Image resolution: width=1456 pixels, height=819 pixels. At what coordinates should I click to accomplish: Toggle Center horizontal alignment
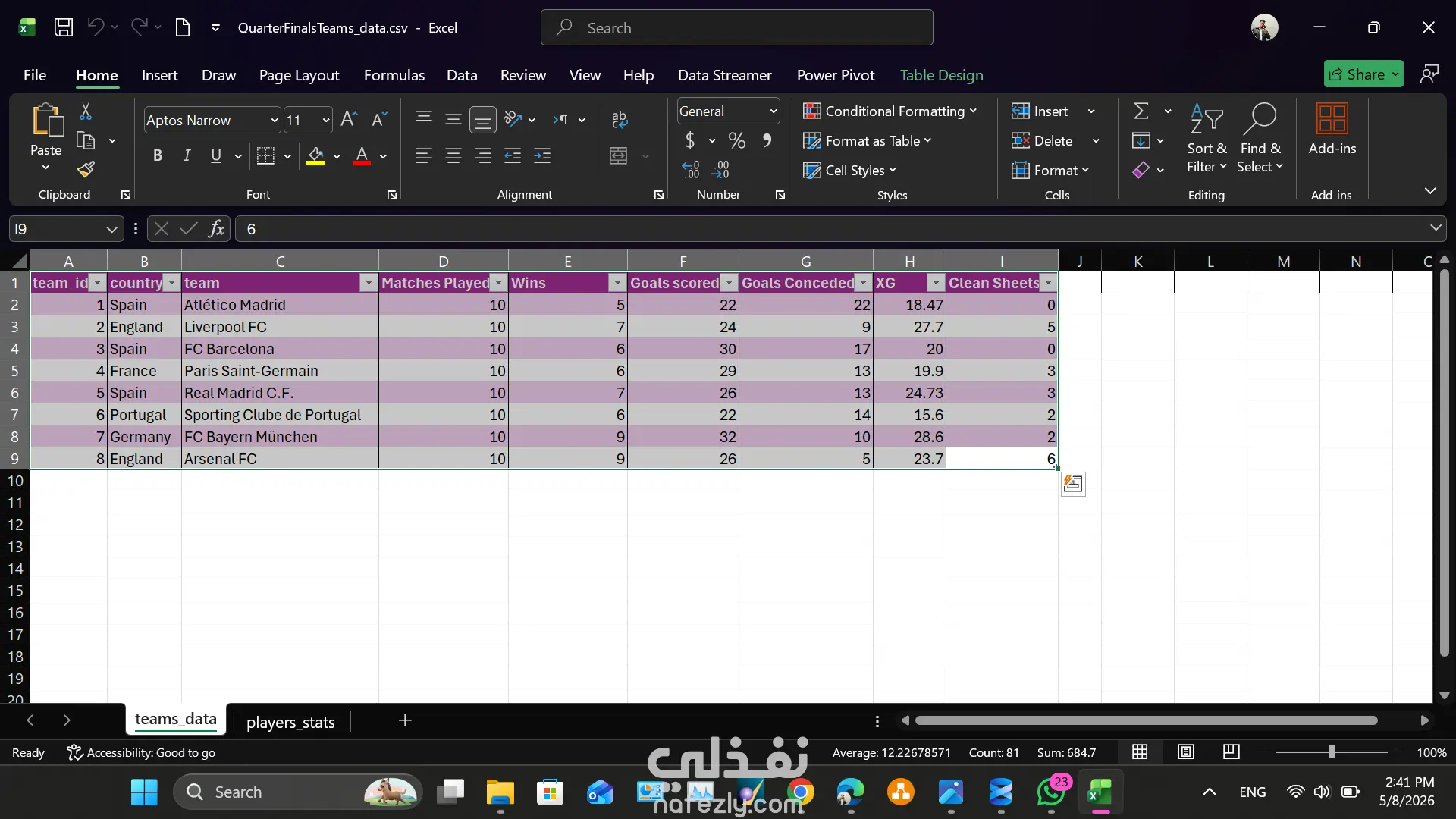click(453, 156)
